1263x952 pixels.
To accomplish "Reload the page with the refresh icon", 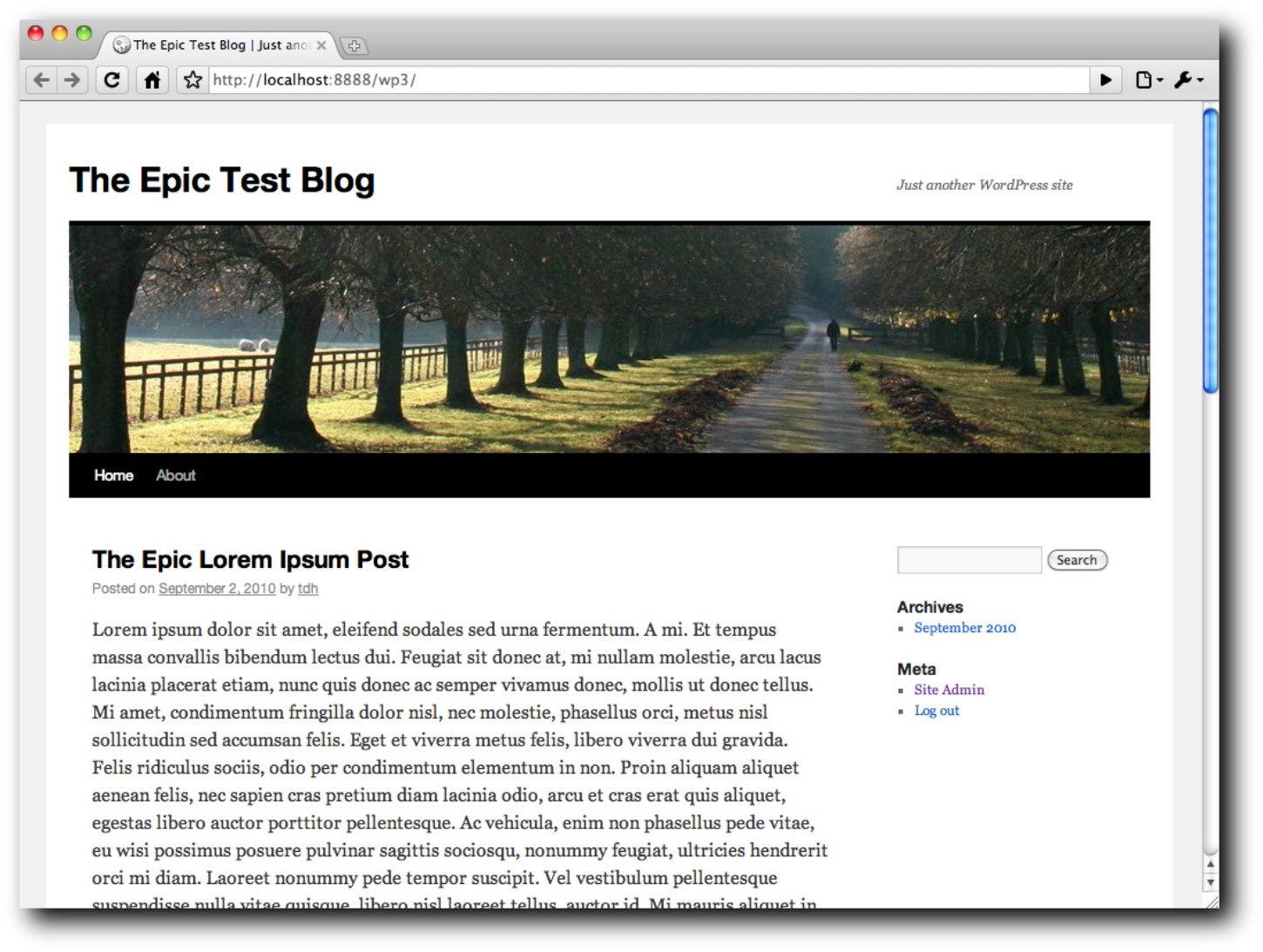I will click(111, 80).
